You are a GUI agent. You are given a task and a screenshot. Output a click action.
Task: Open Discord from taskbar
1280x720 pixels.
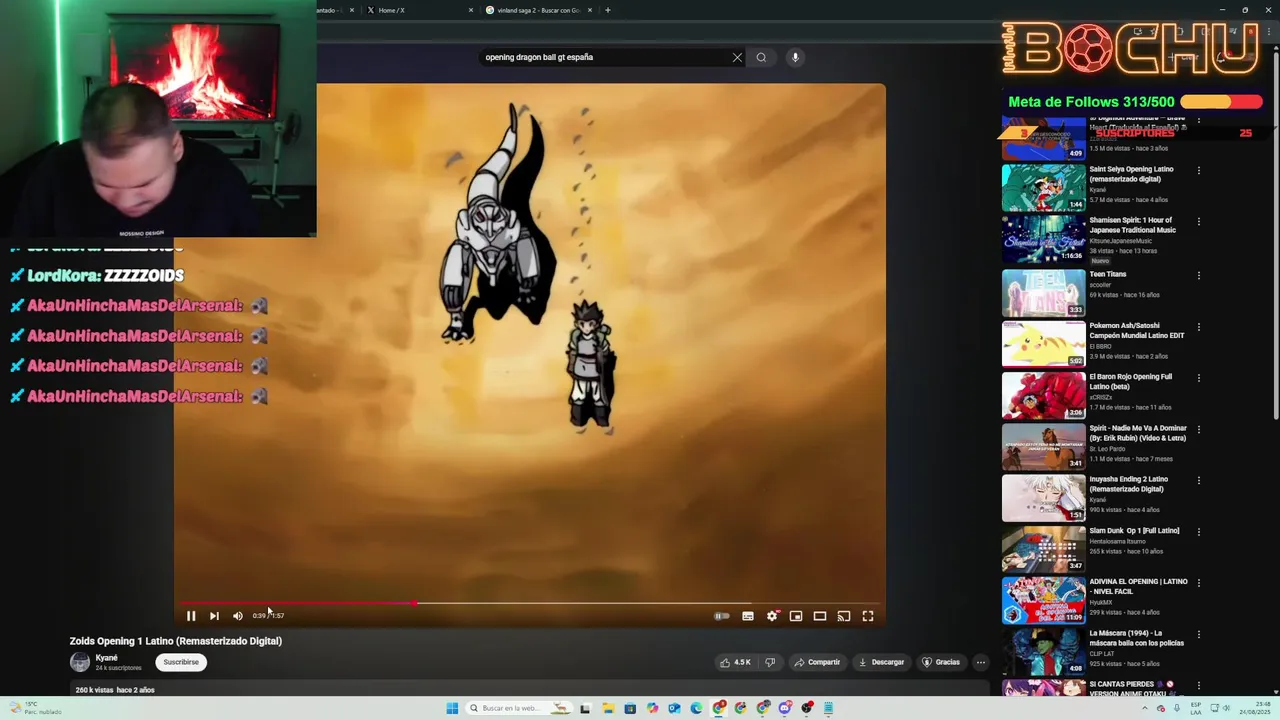tap(785, 708)
